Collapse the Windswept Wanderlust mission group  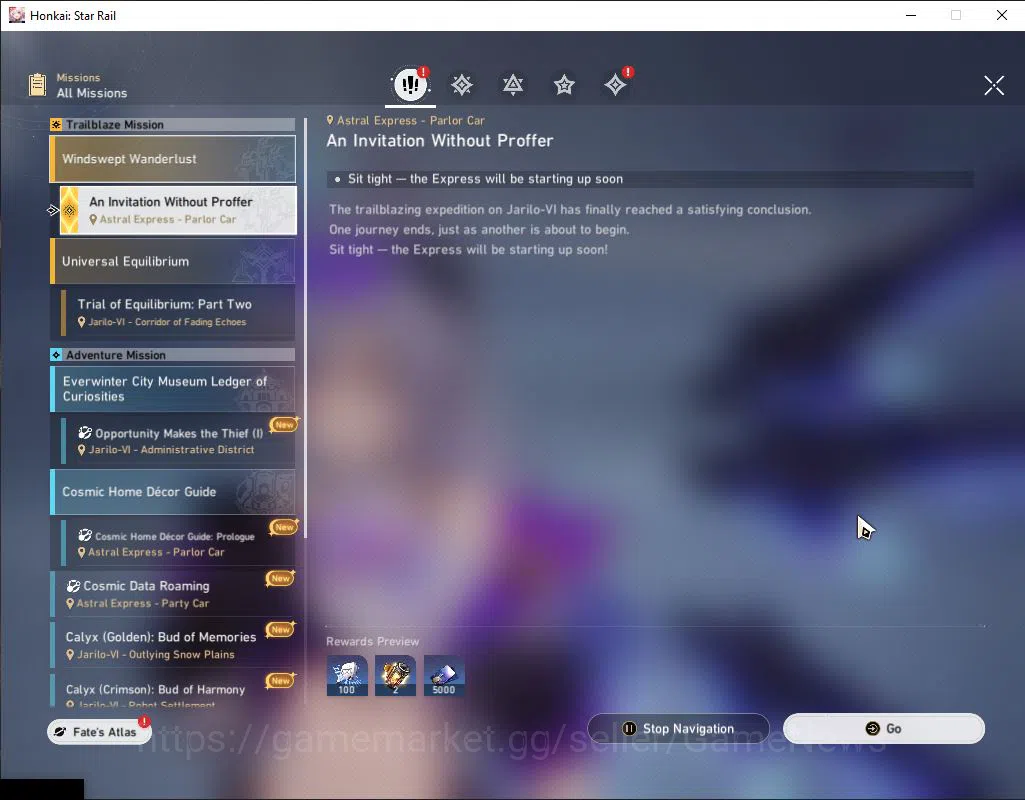(173, 159)
